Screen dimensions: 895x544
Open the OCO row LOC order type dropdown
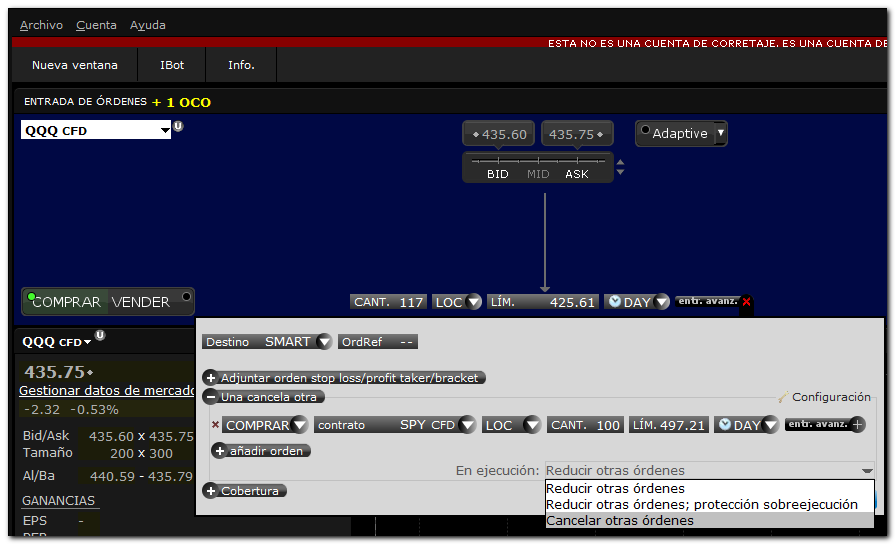coord(532,425)
